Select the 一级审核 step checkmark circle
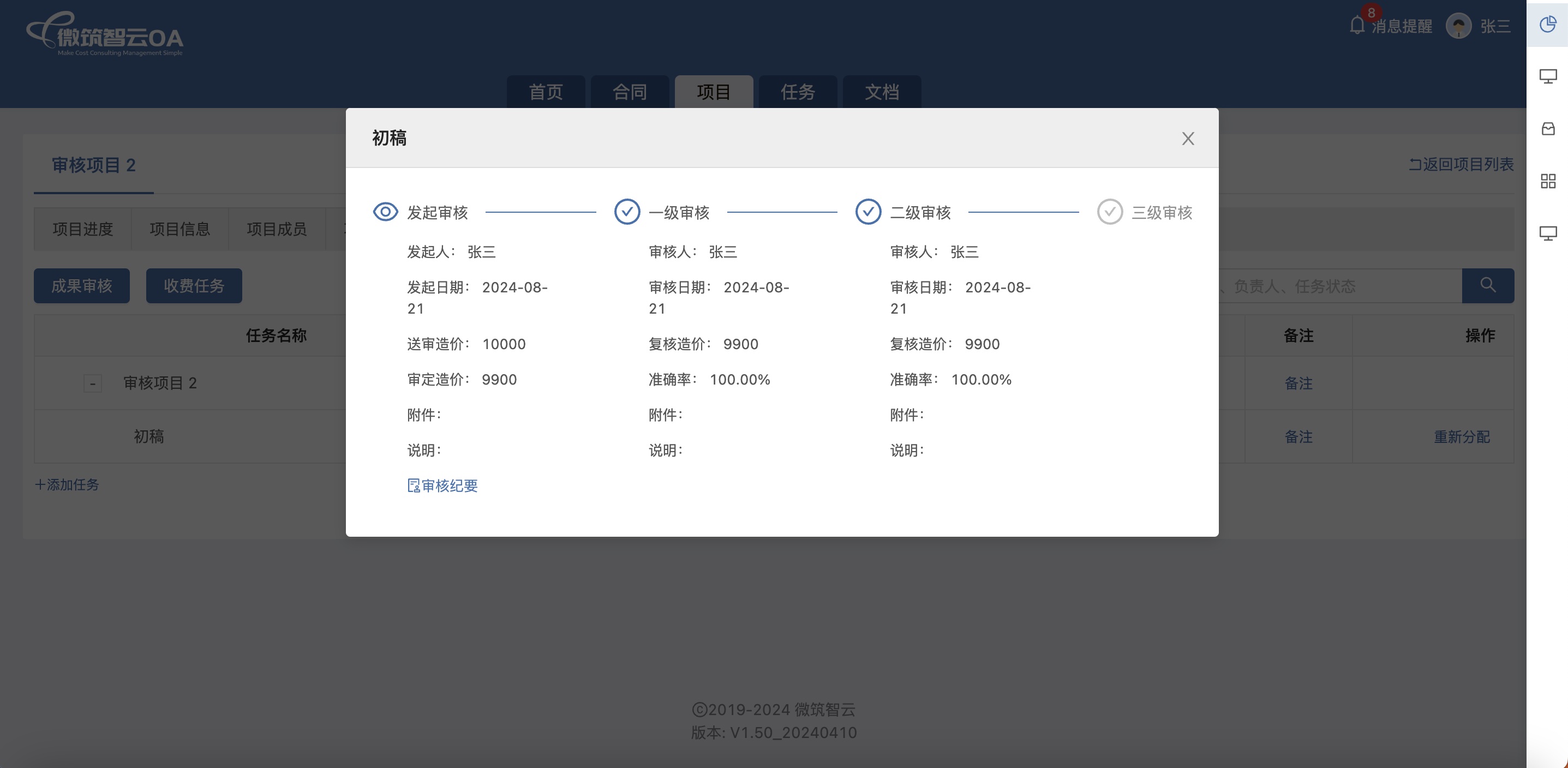The width and height of the screenshot is (1568, 768). point(627,212)
